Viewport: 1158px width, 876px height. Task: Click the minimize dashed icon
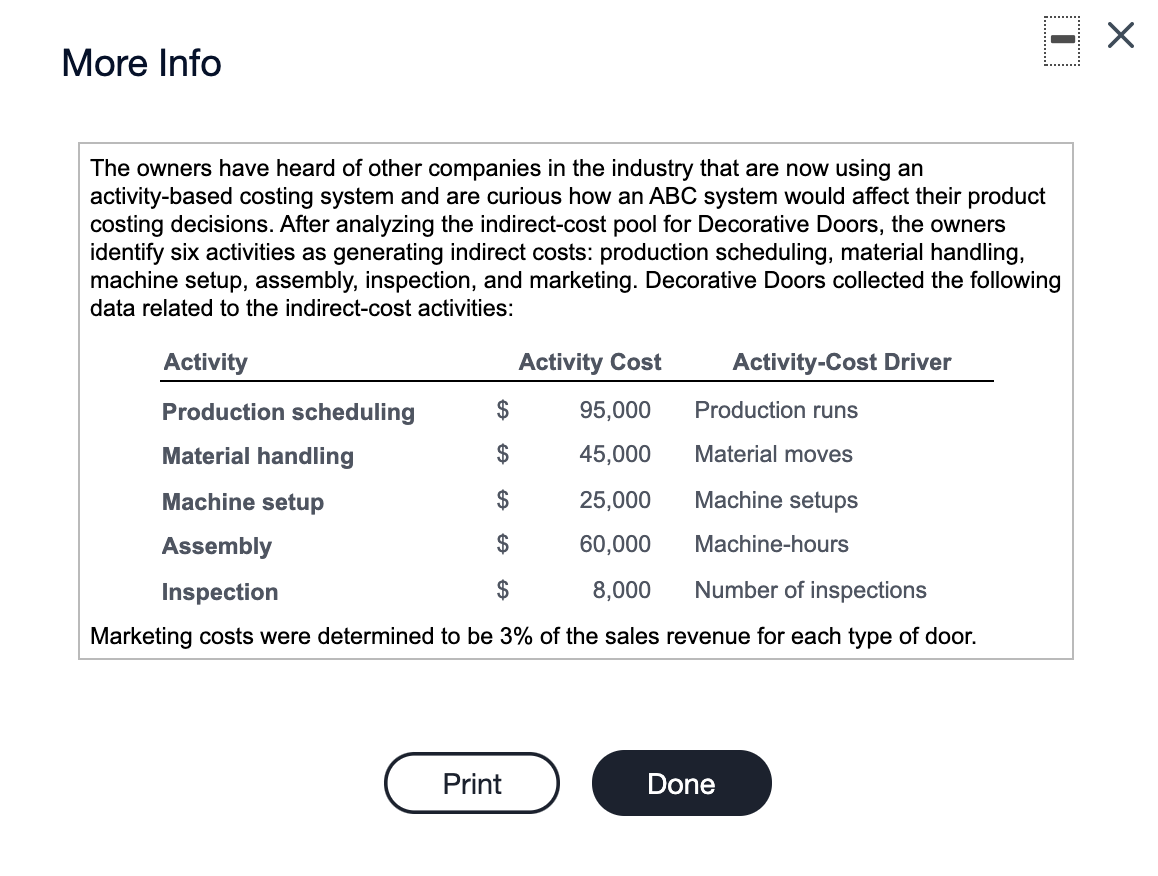(1061, 37)
